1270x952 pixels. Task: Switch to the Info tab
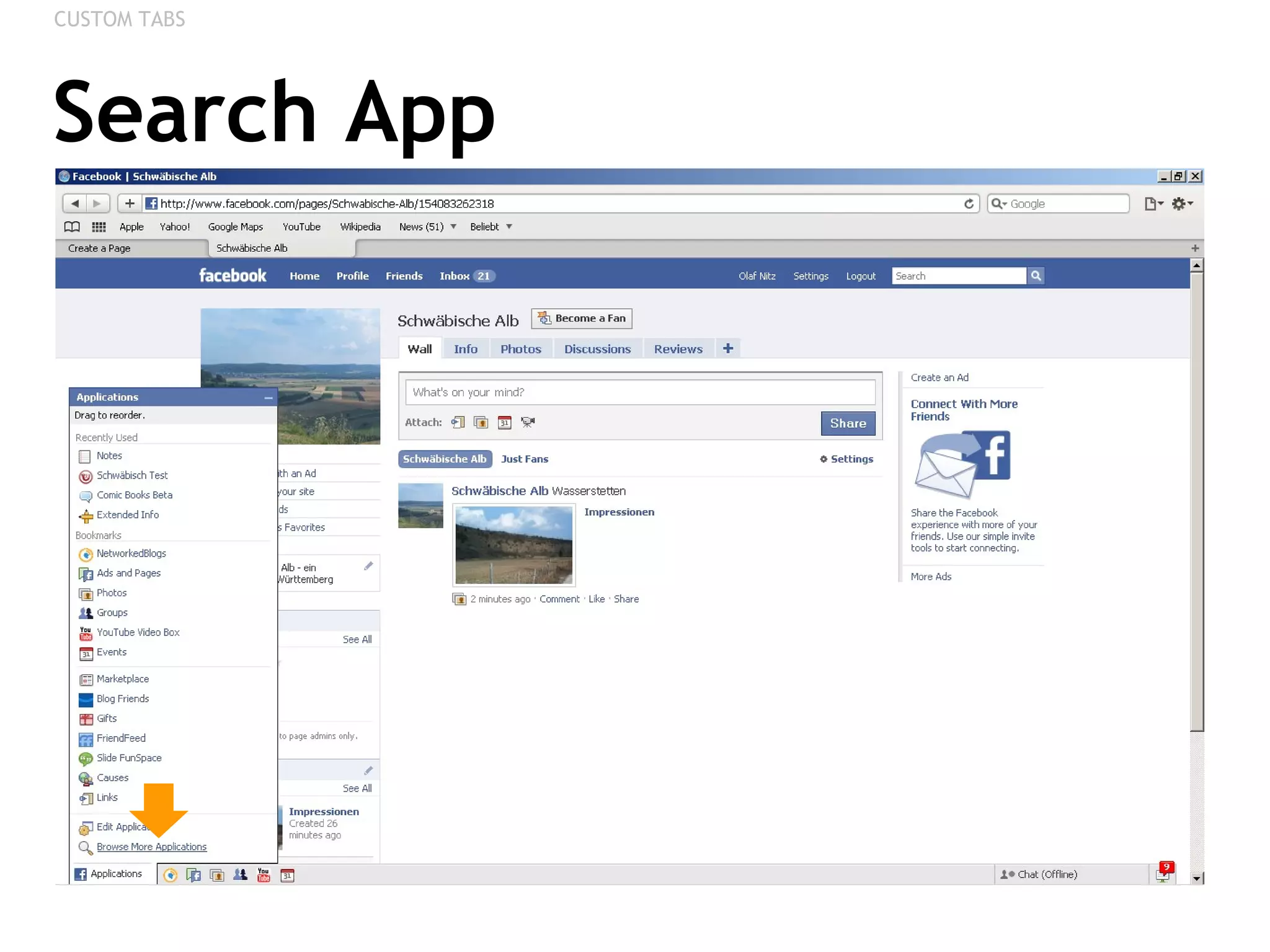tap(466, 350)
